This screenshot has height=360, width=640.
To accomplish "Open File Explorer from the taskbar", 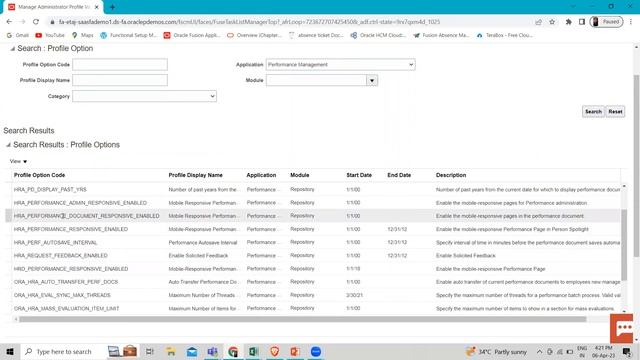I will 171,351.
